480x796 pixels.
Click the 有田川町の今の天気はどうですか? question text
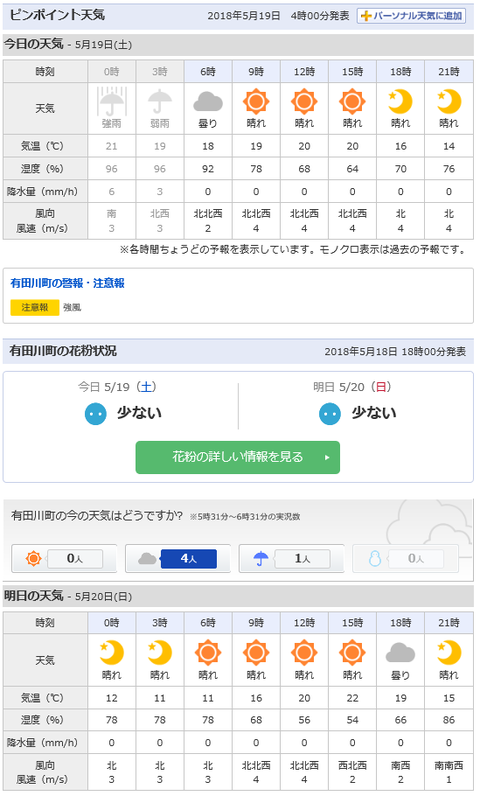(x=96, y=516)
